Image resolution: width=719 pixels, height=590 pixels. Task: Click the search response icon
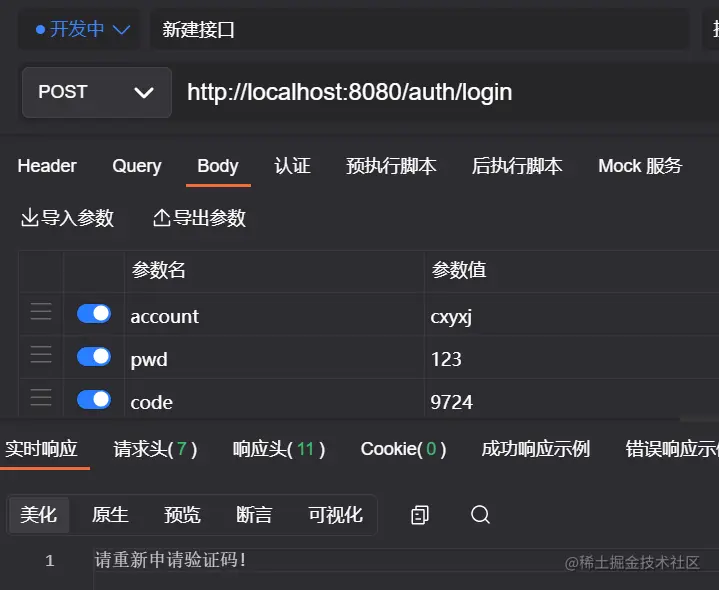(x=480, y=515)
